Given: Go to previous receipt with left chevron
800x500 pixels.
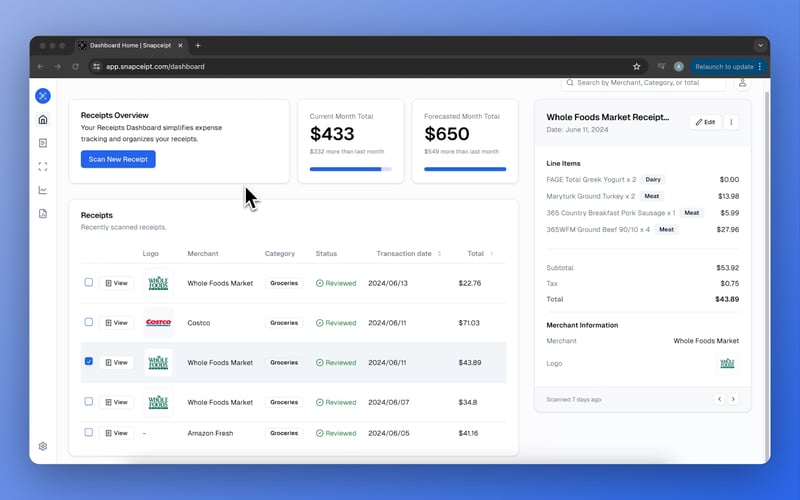Looking at the screenshot, I should pyautogui.click(x=719, y=399).
